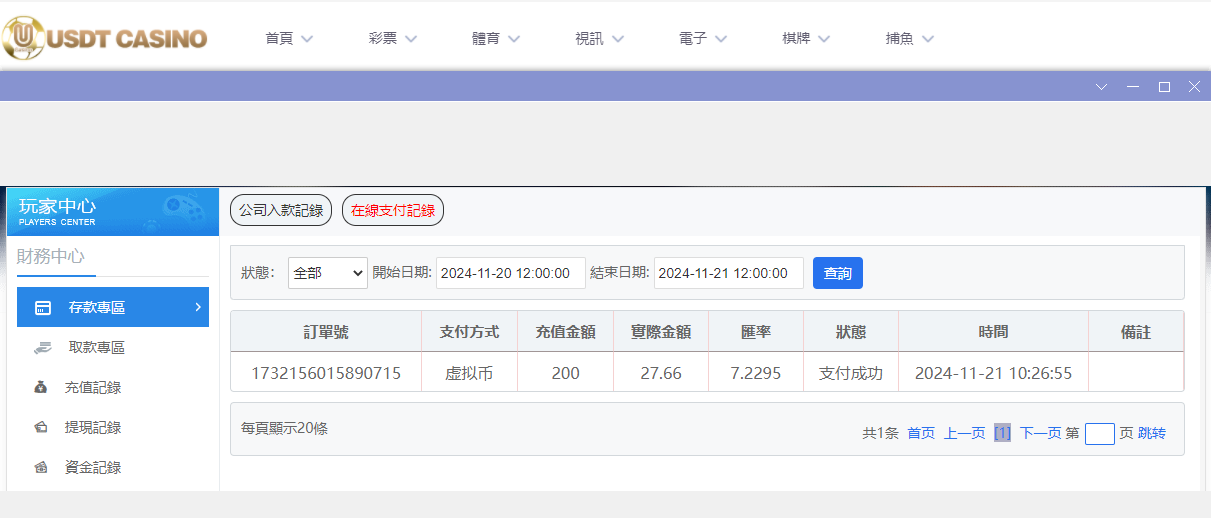Expand the 彩票 navigation menu
The width and height of the screenshot is (1211, 518).
tap(392, 39)
